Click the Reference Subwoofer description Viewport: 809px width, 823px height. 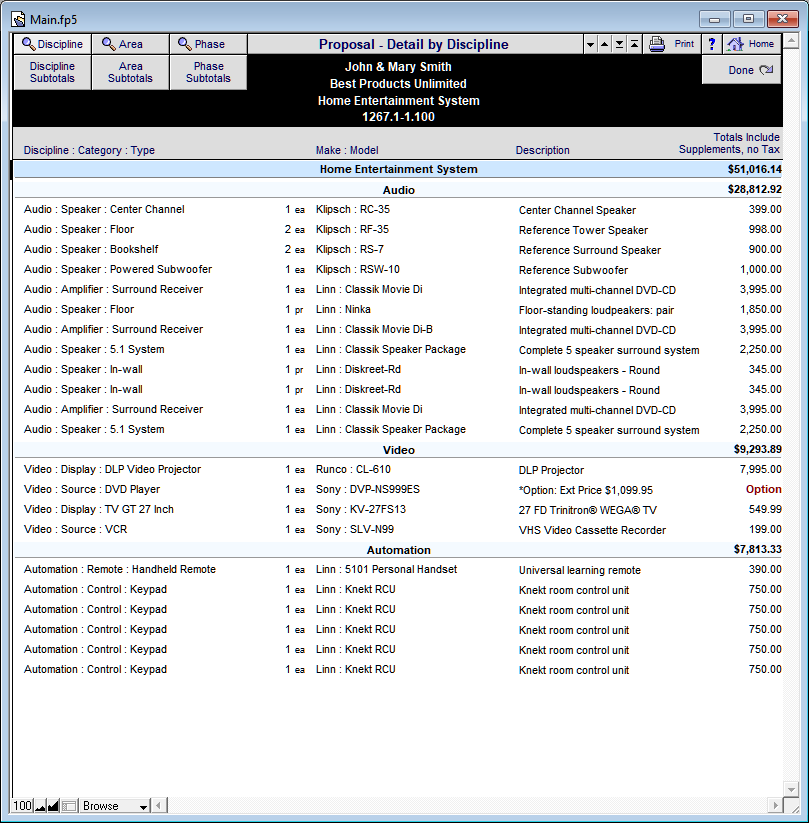point(573,270)
